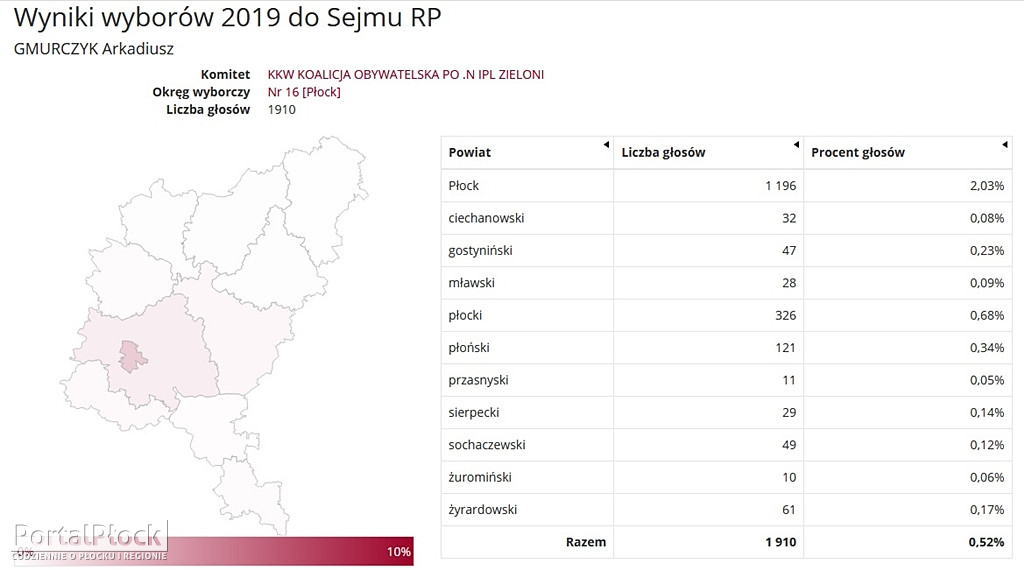The height and width of the screenshot is (570, 1024).
Task: Select the płocki county row
Action: 726,315
